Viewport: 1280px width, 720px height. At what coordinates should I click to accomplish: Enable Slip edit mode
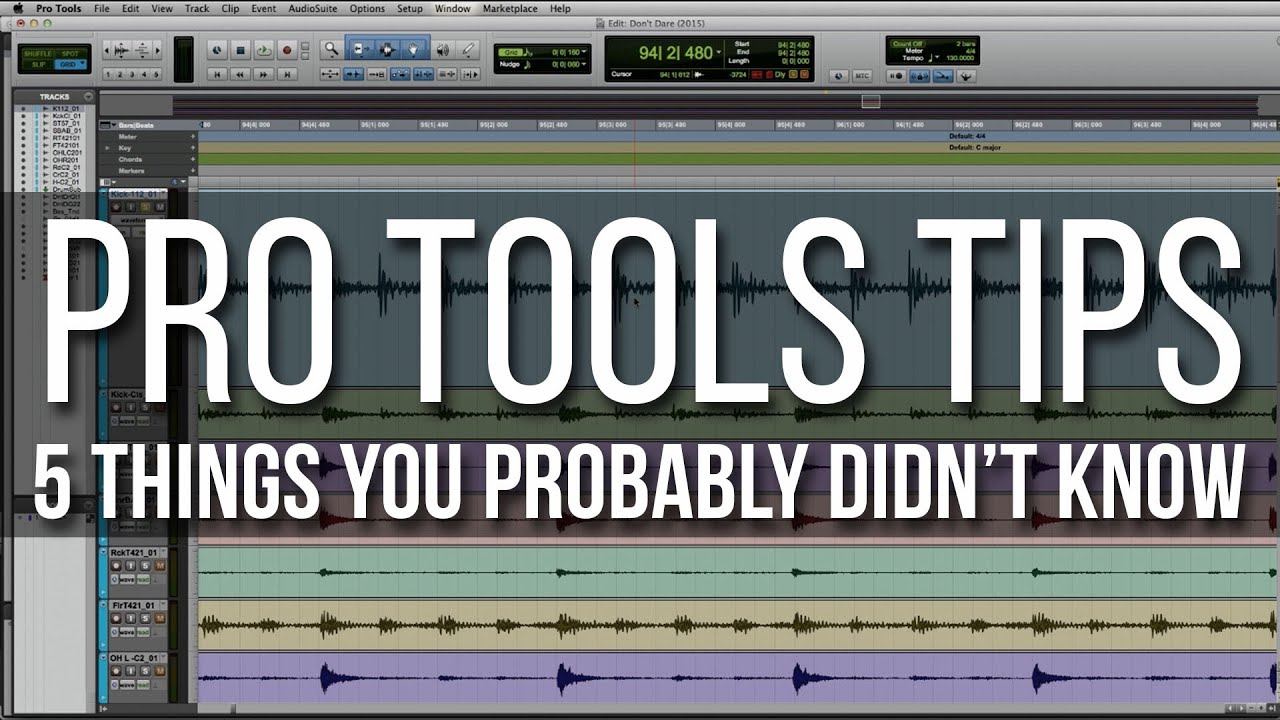[x=38, y=64]
